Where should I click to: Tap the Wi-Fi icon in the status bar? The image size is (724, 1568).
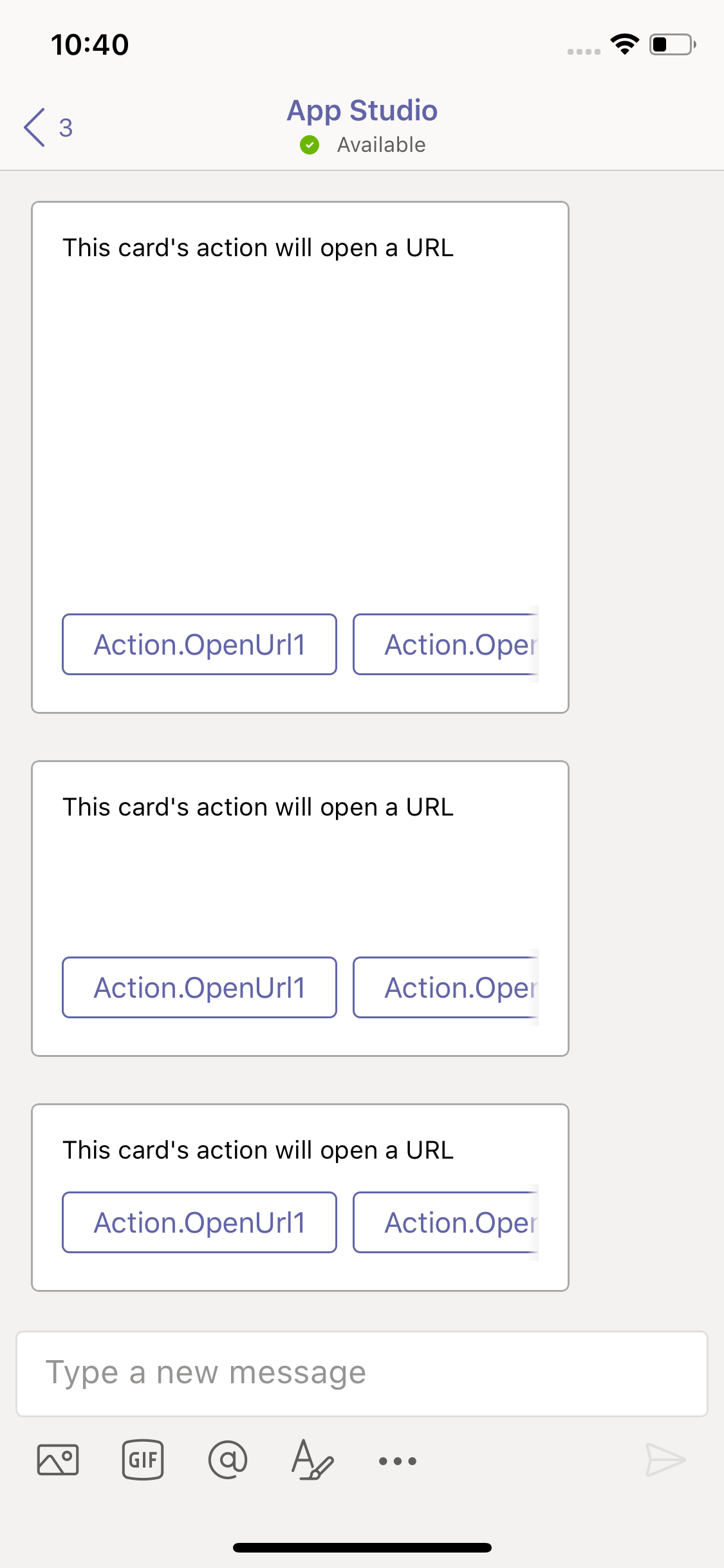(623, 43)
